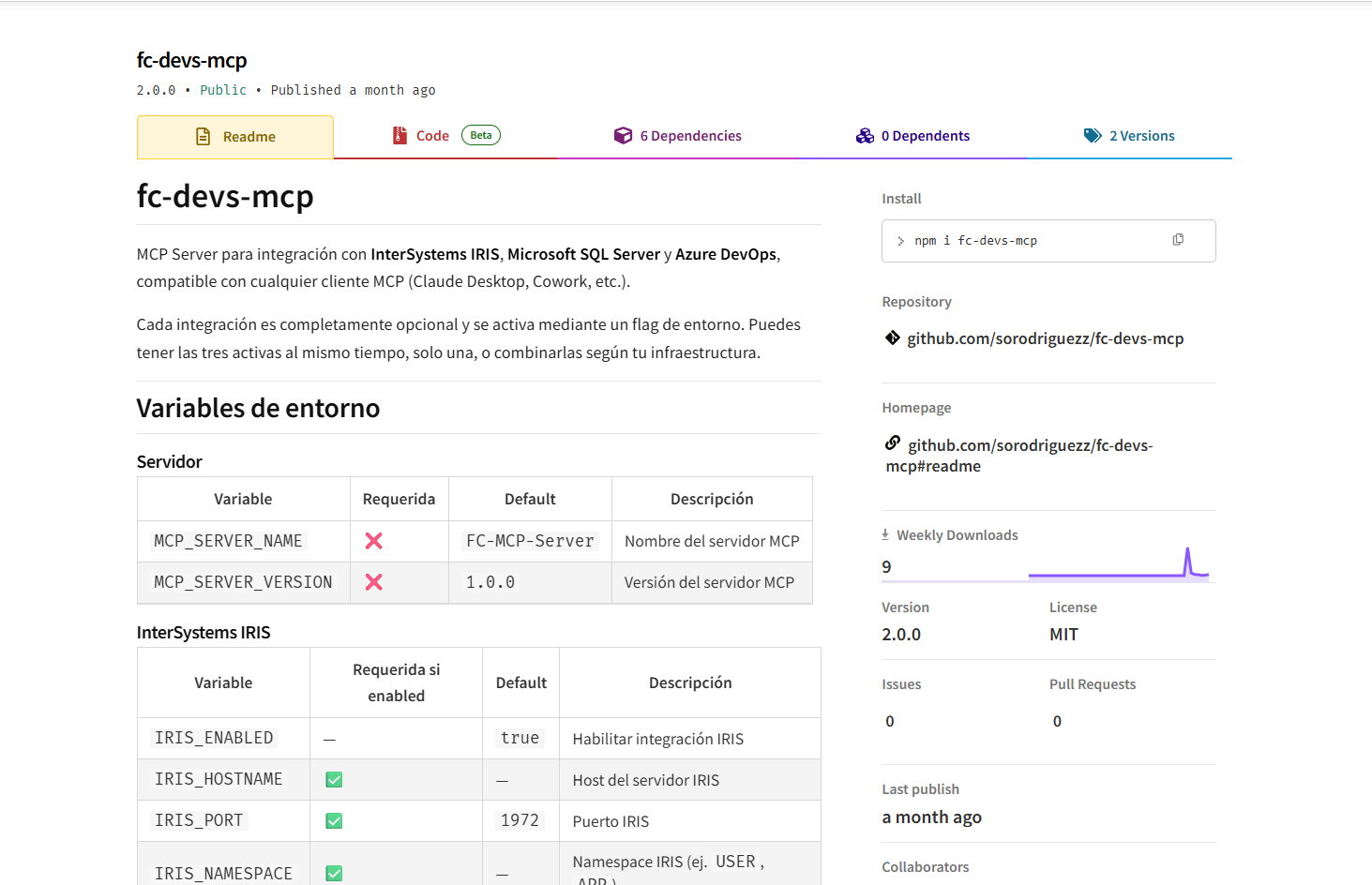Select the IRIS_HOSTNAME variable cell
The height and width of the screenshot is (885, 1372).
(223, 779)
